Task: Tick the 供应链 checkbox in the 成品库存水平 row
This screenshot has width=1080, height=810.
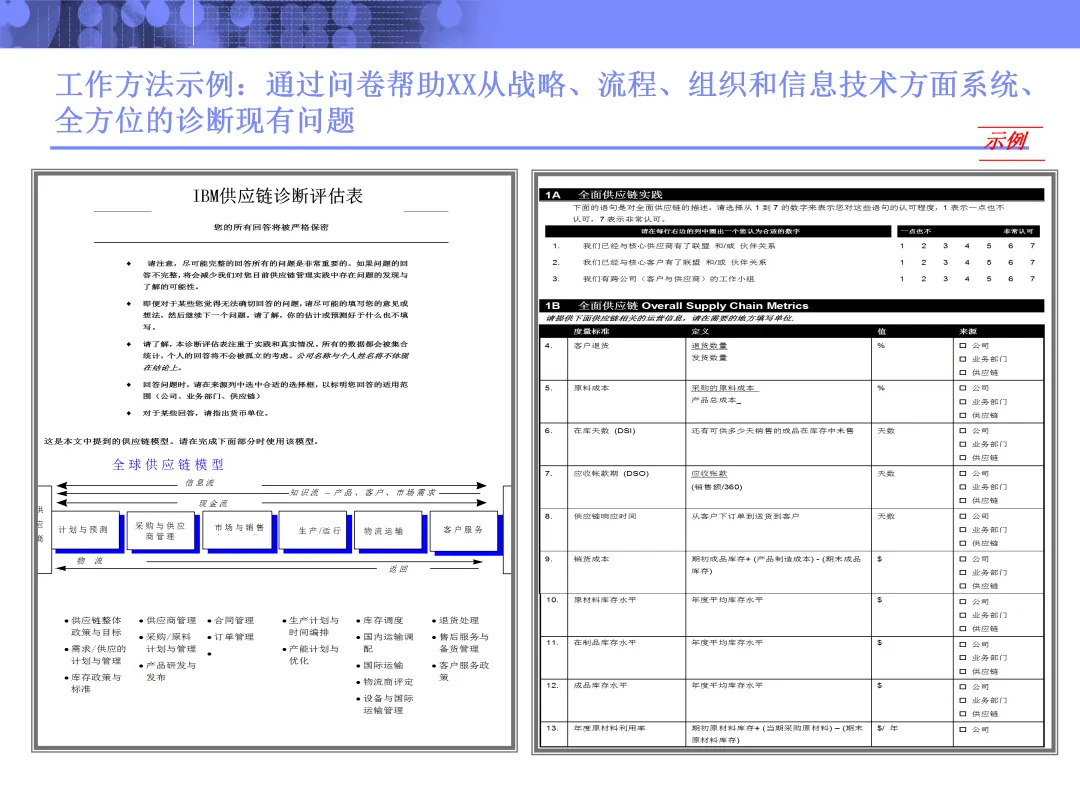Action: [963, 714]
